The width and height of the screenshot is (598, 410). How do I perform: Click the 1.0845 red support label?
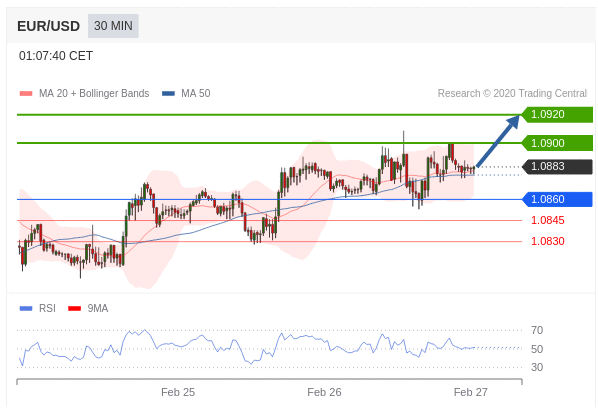point(548,220)
